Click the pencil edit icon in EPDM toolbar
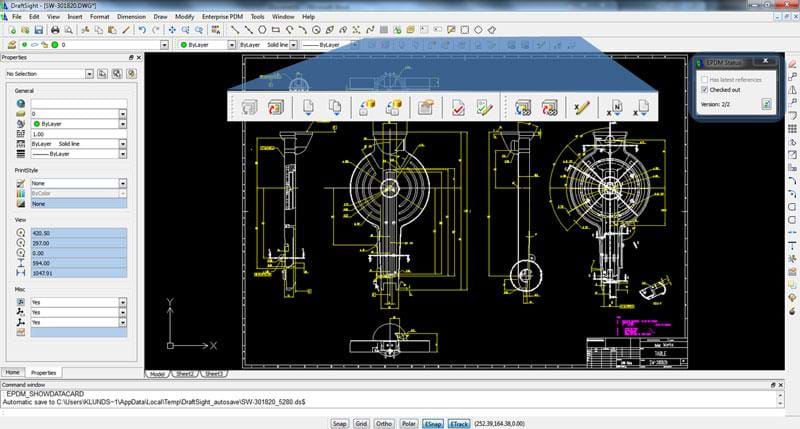Viewport: 800px width, 429px height. click(581, 106)
